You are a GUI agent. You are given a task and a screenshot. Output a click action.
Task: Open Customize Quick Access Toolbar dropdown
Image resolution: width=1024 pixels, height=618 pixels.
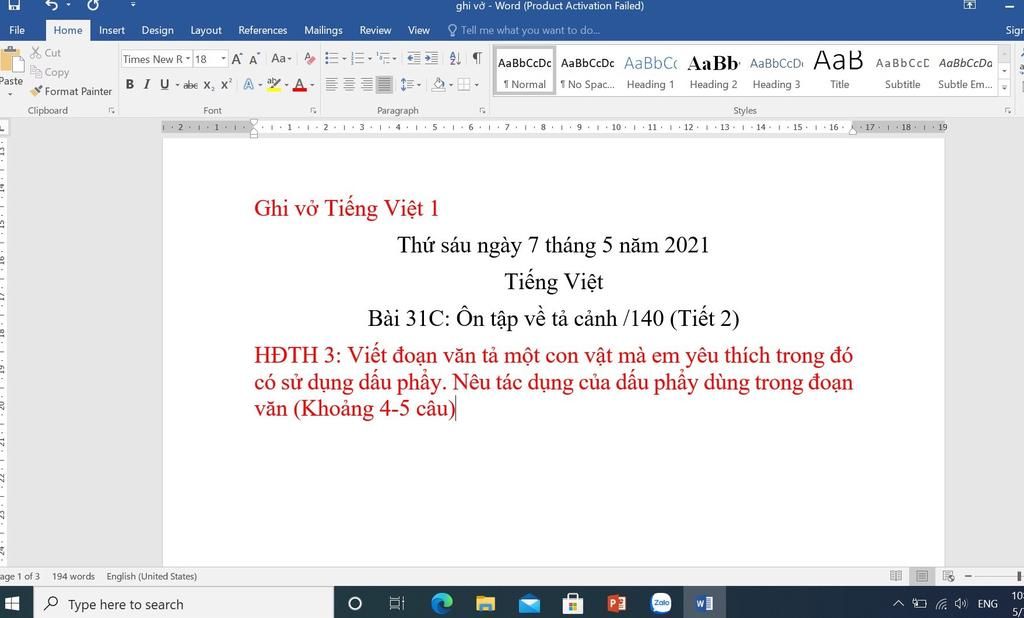133,6
